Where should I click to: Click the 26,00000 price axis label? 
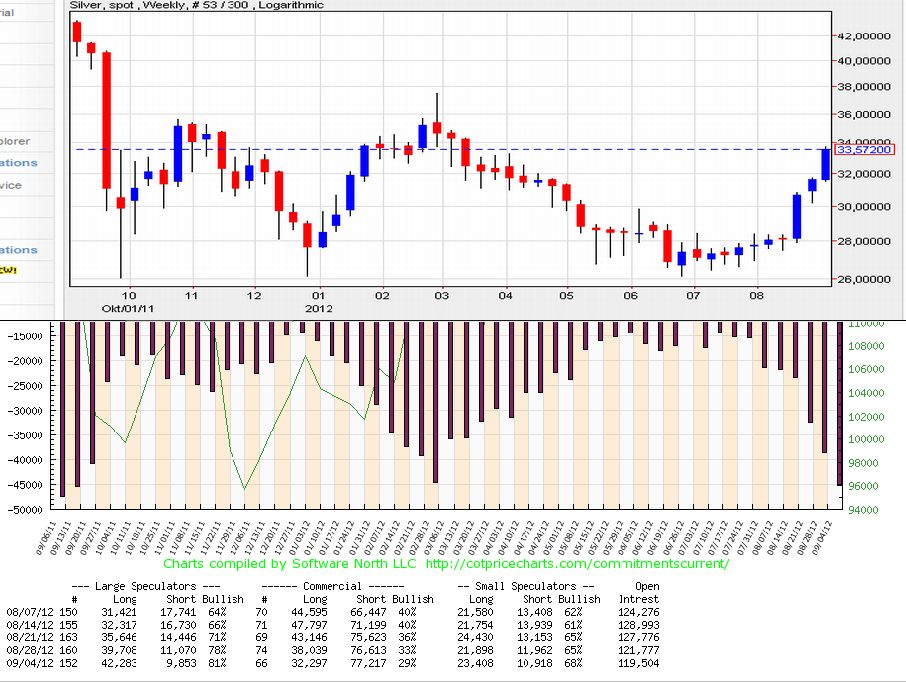[864, 279]
